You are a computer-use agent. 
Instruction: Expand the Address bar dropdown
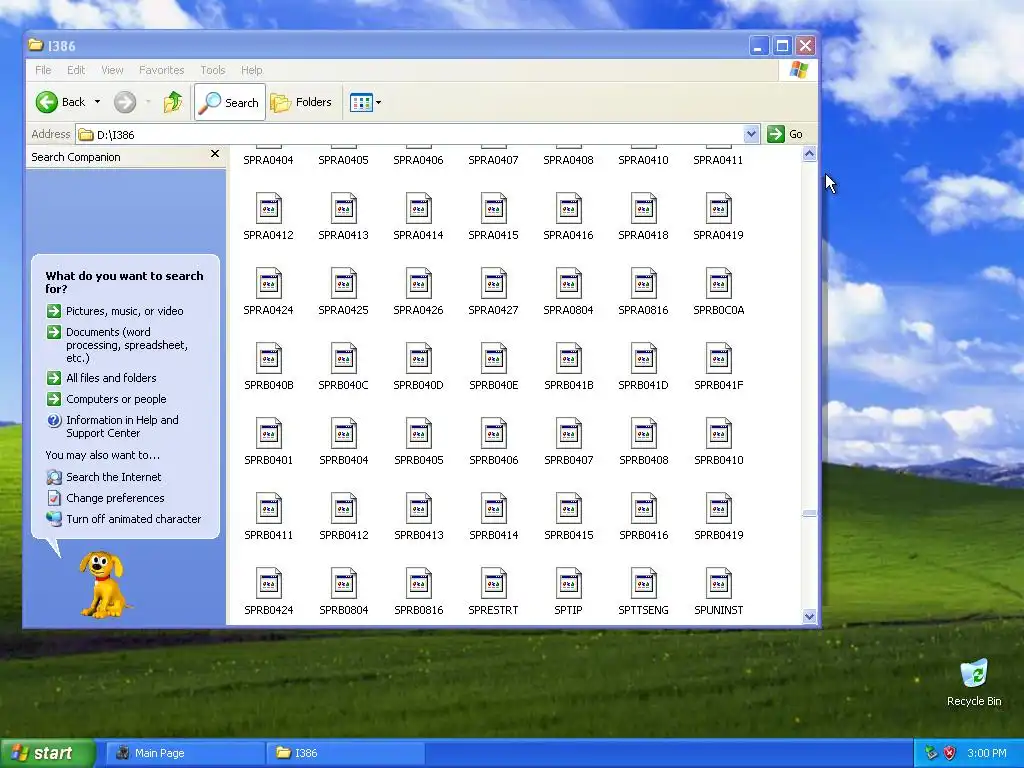tap(751, 134)
